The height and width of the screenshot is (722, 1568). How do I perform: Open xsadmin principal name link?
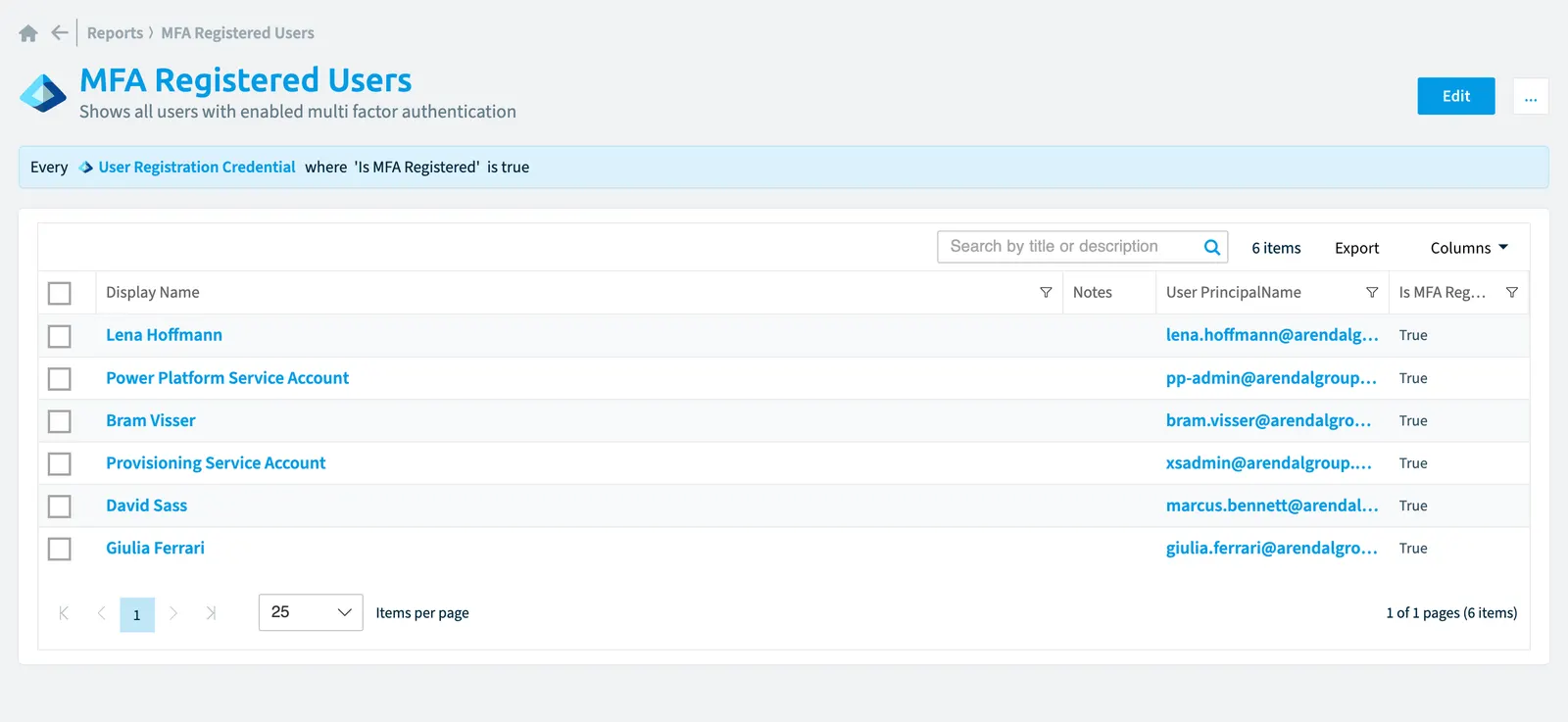tap(1268, 463)
